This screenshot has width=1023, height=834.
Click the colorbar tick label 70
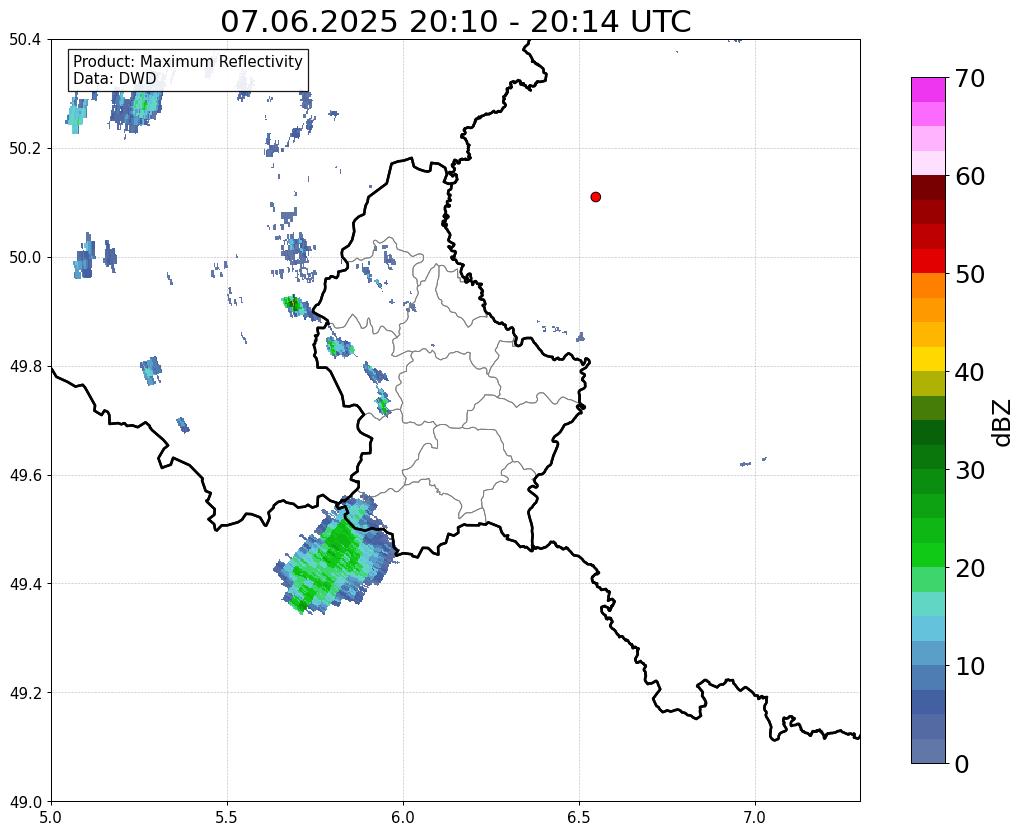(970, 78)
